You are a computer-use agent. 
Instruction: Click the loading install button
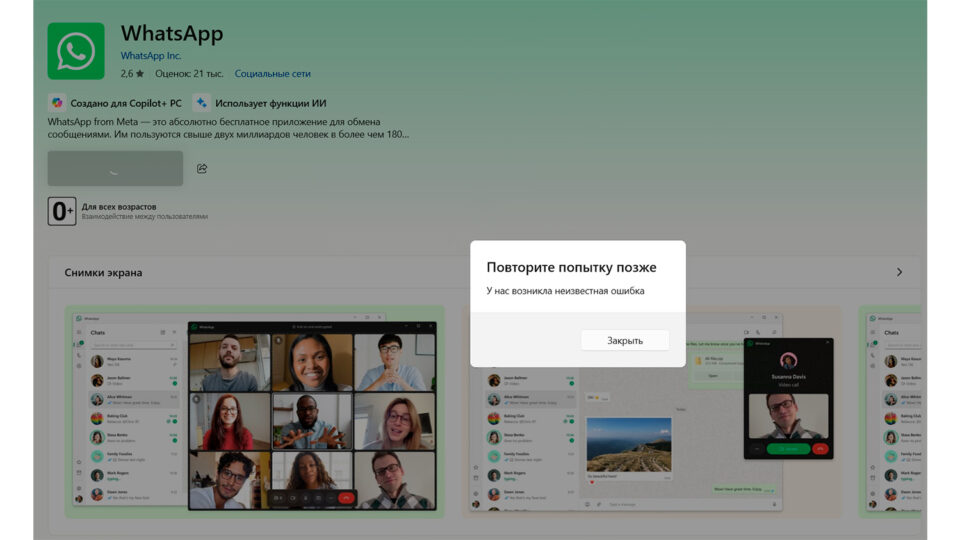[x=115, y=168]
